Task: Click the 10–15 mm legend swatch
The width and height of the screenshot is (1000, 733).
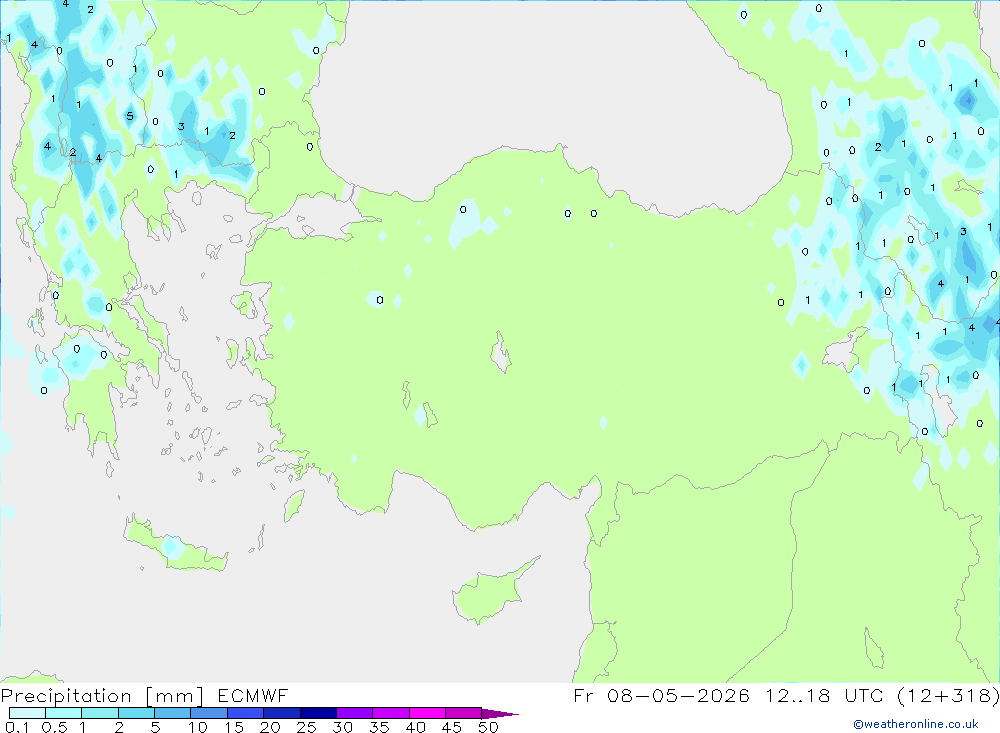Action: 209,713
